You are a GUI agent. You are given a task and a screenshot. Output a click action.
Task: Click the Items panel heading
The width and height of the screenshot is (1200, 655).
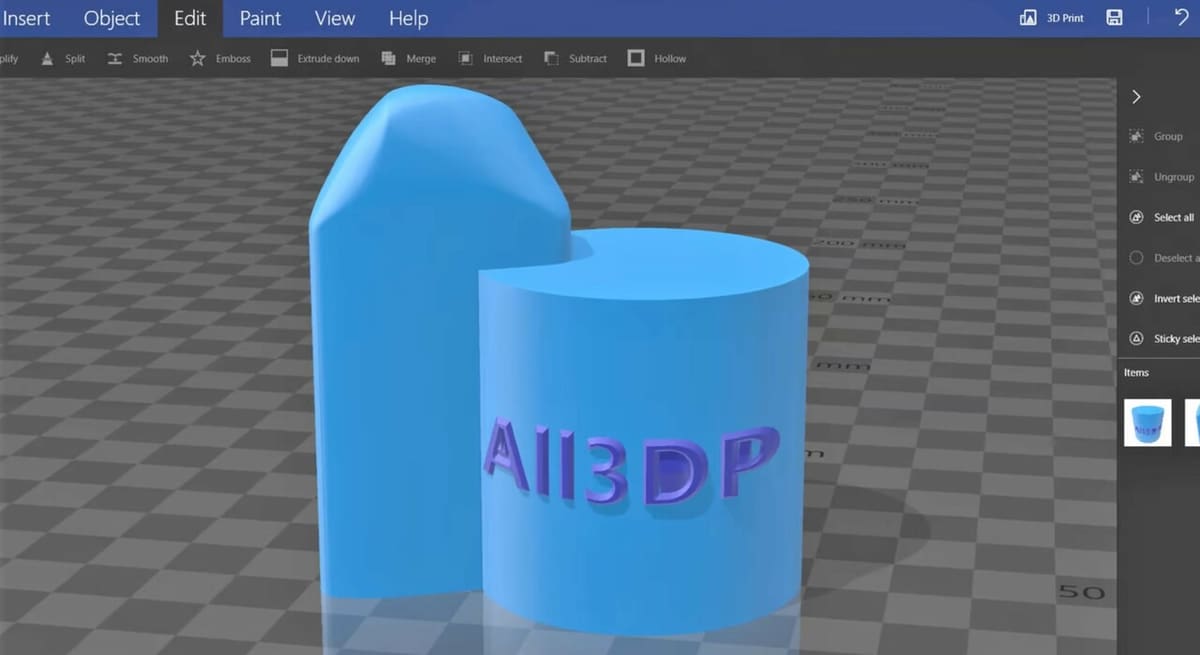(1136, 372)
